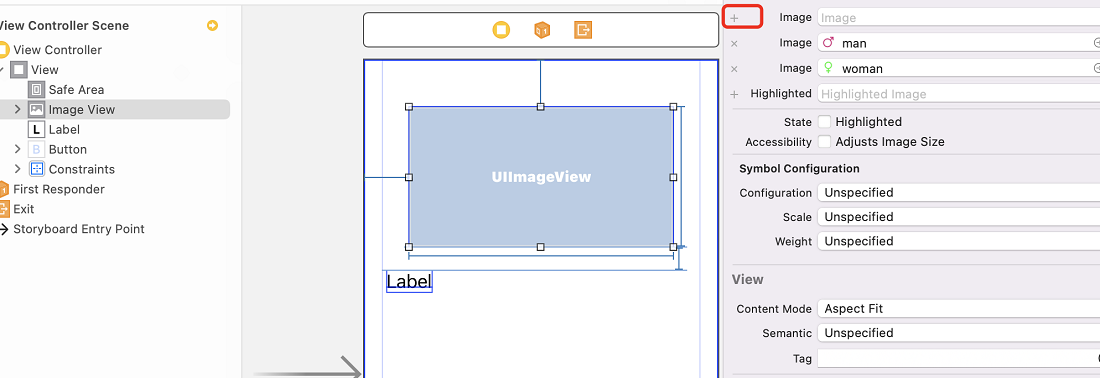Select Safe Area in the outline
This screenshot has width=1100, height=378.
(x=76, y=89)
